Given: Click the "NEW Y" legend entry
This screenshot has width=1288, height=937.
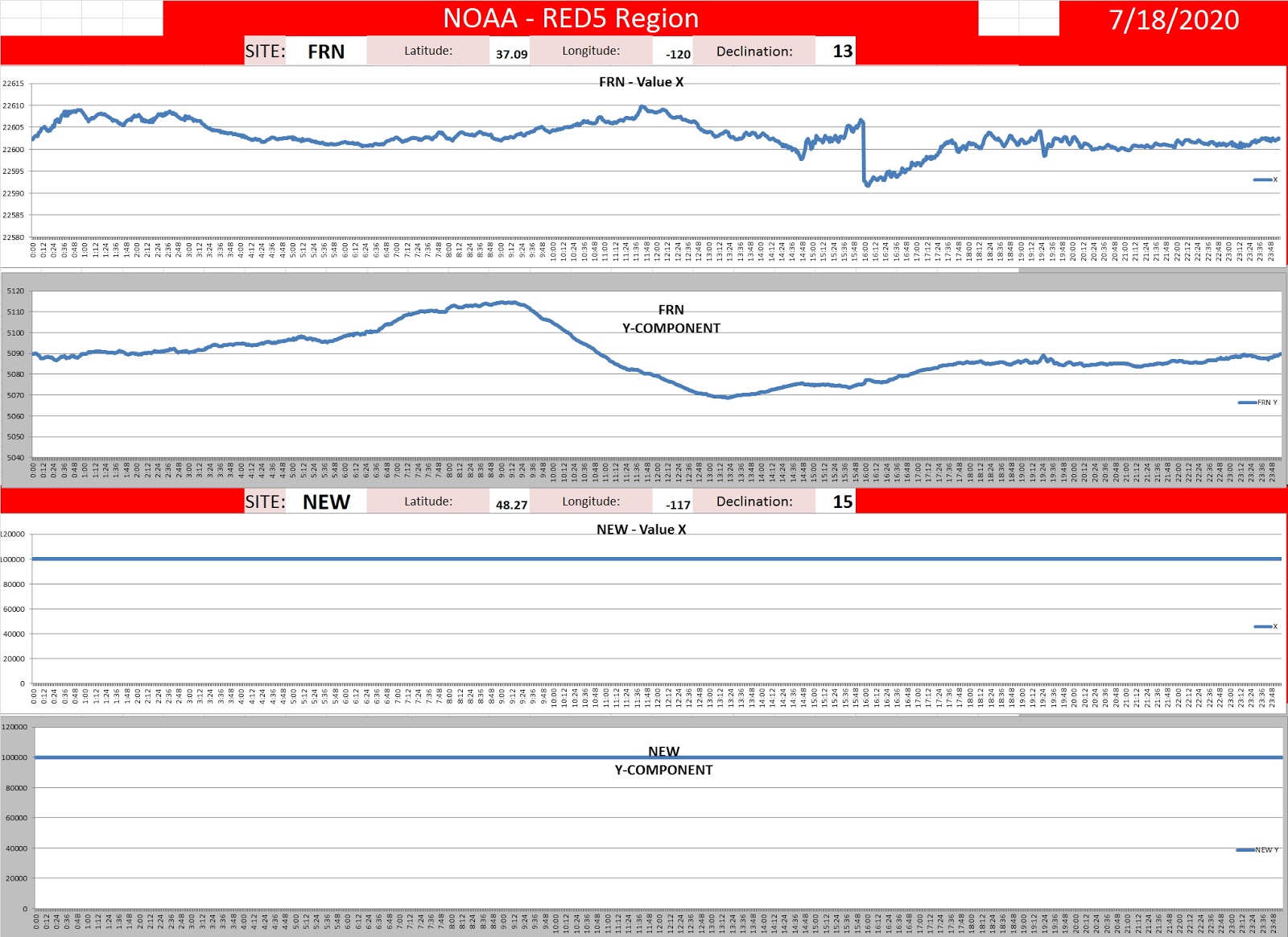Looking at the screenshot, I should [x=1257, y=850].
